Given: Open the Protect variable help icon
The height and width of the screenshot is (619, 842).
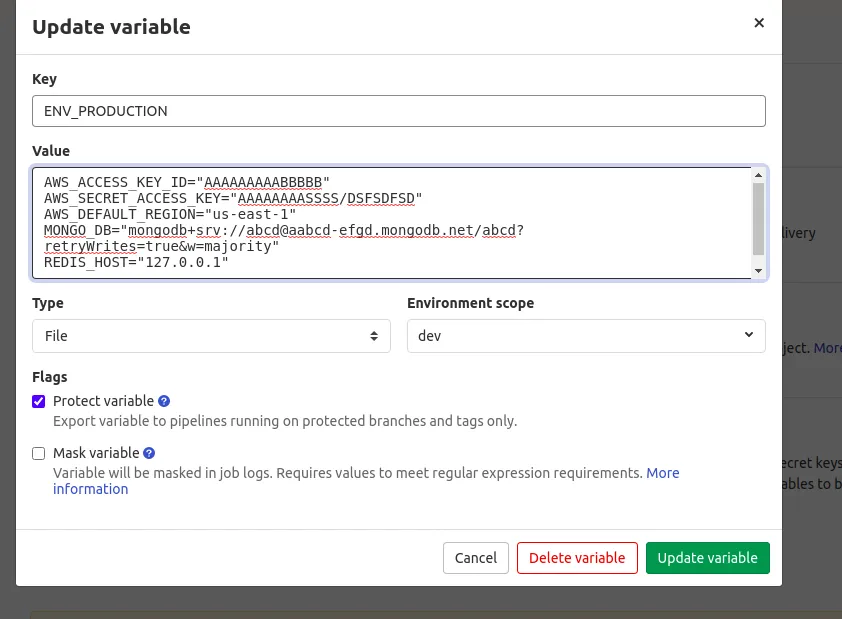Looking at the screenshot, I should click(165, 401).
